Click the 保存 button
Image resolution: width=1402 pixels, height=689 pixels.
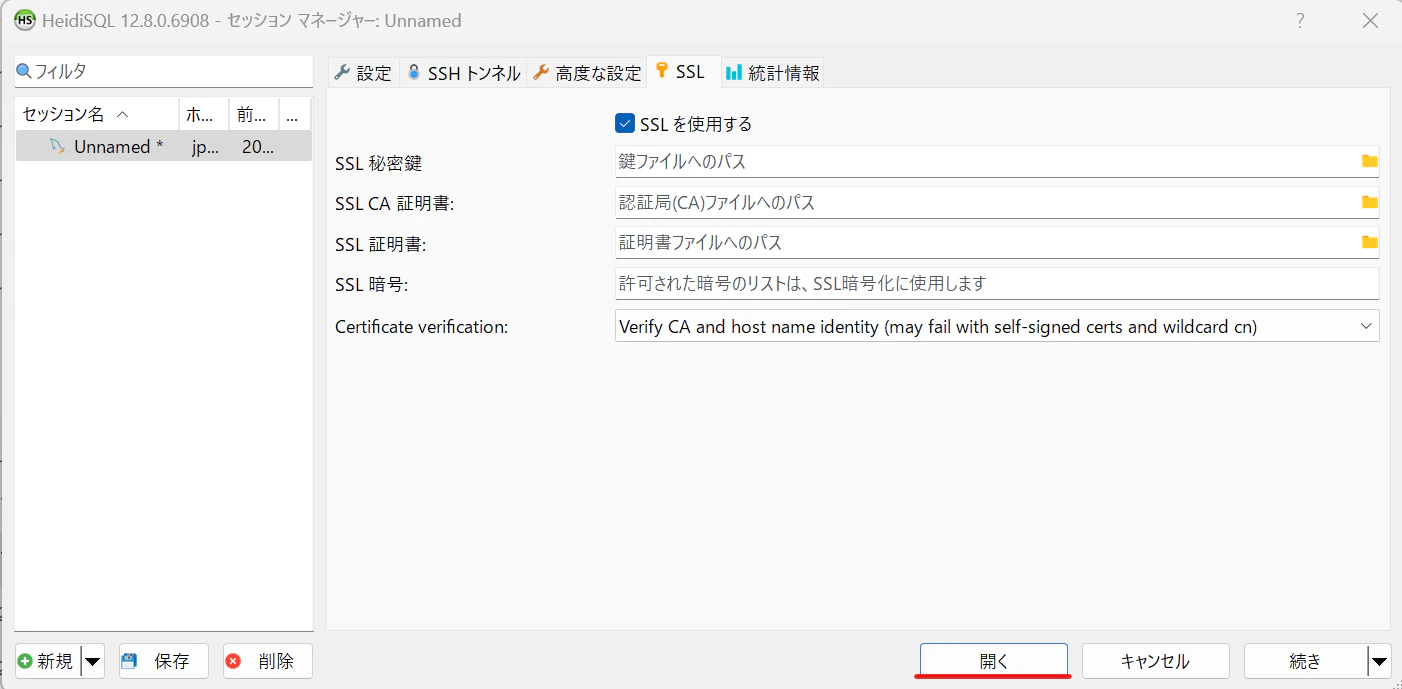(x=163, y=661)
